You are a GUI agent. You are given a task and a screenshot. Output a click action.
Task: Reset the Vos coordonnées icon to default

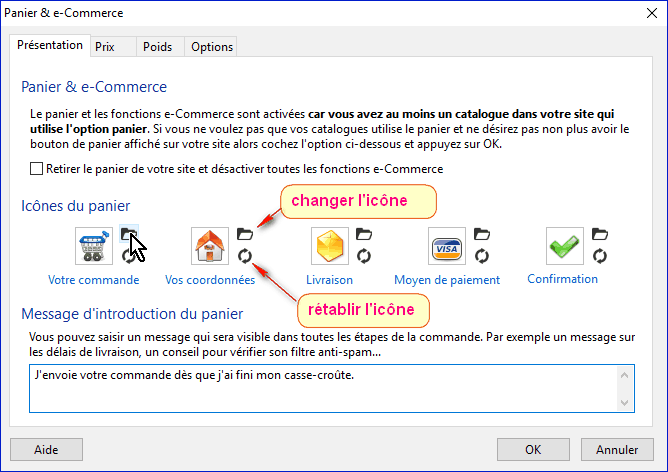244,256
